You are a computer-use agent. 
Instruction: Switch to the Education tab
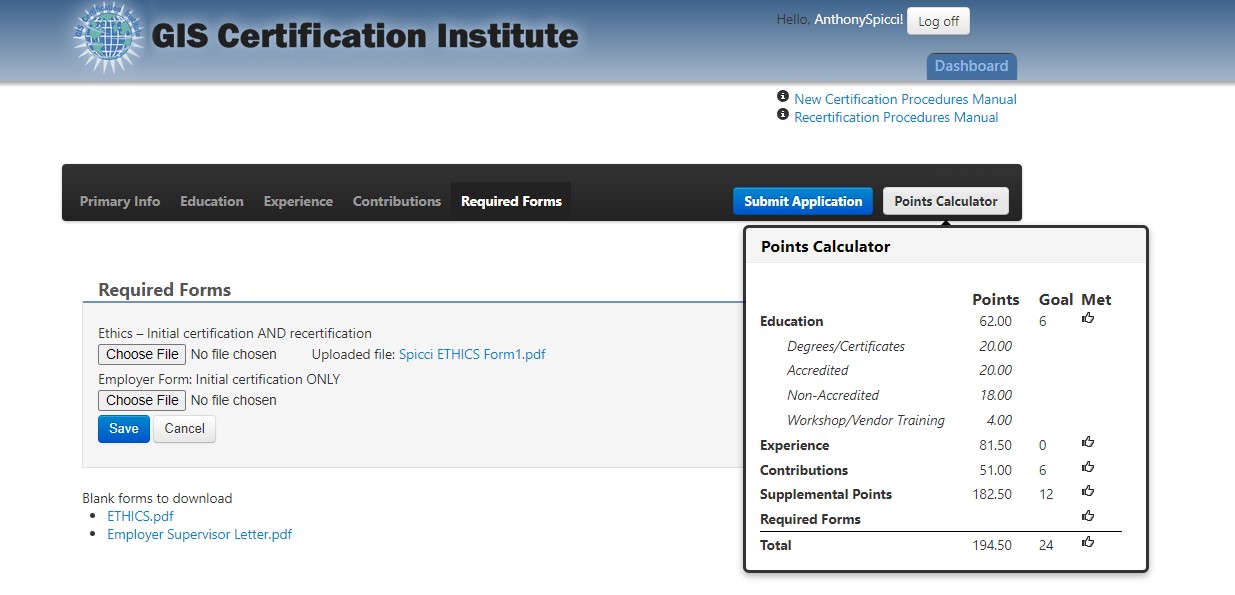[212, 201]
